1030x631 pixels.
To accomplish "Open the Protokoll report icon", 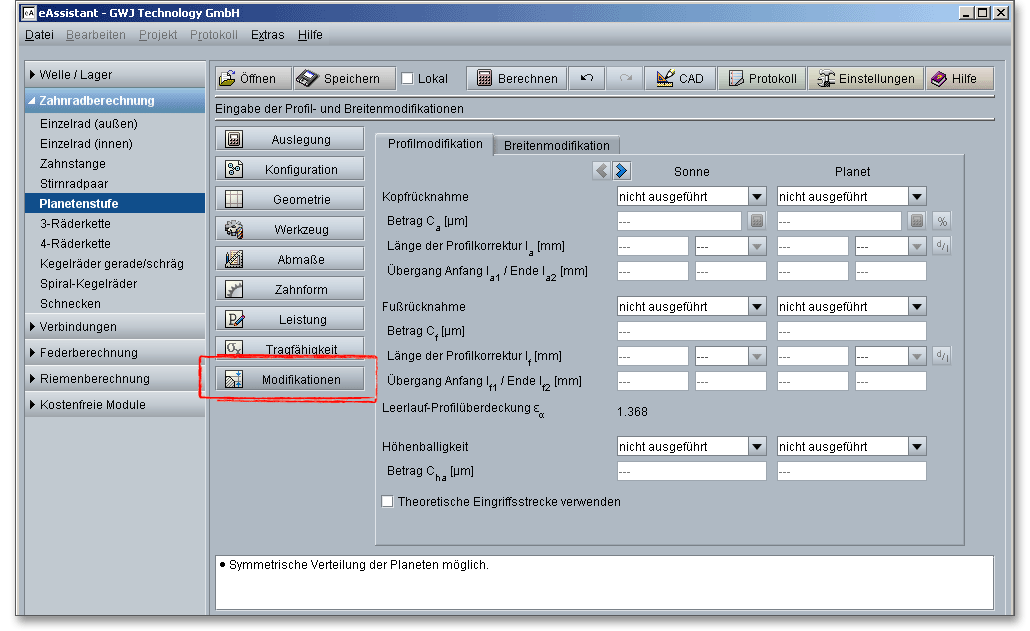I will (736, 79).
